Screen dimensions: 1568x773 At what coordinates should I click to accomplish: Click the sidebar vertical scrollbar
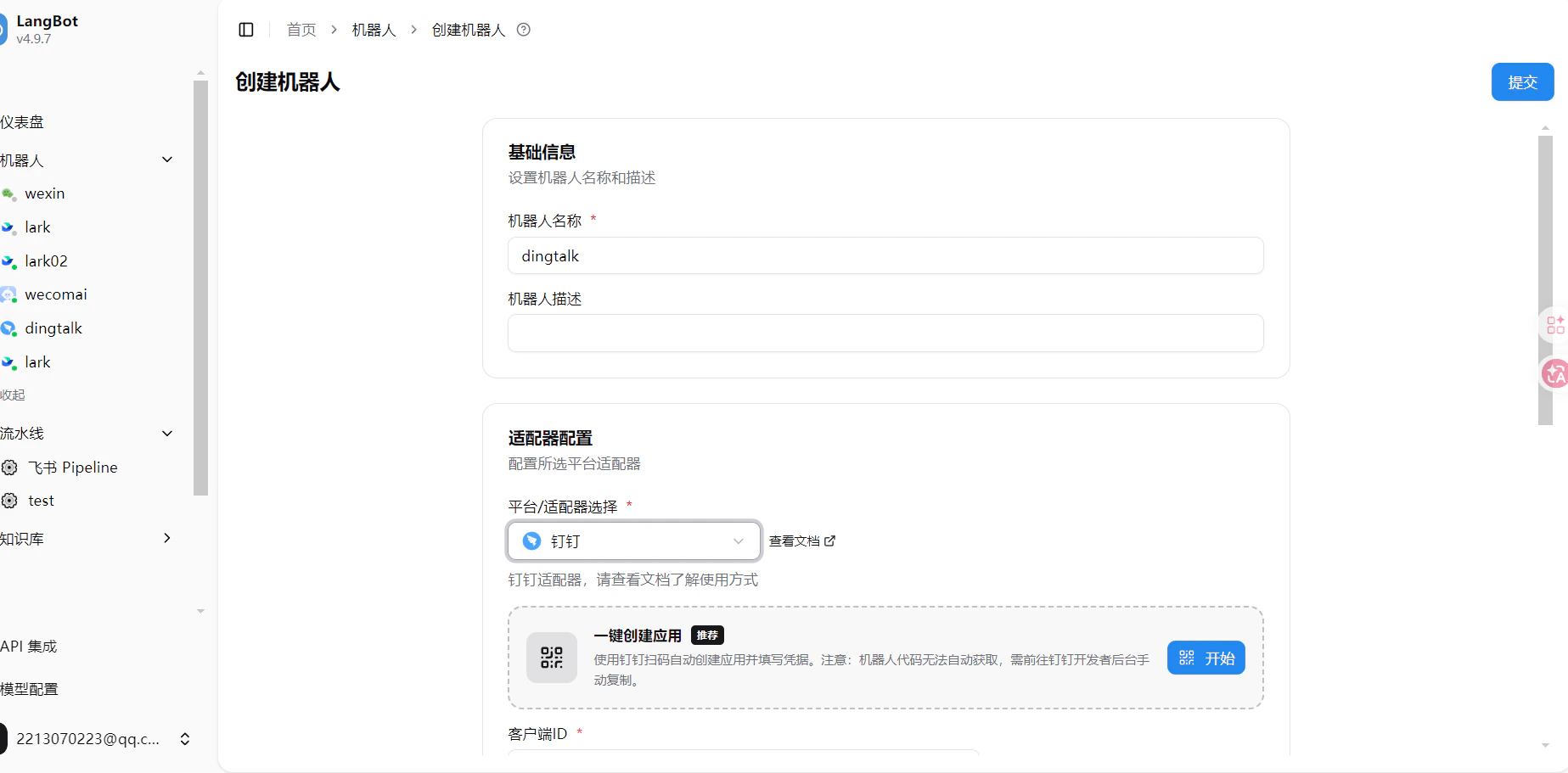click(x=200, y=288)
